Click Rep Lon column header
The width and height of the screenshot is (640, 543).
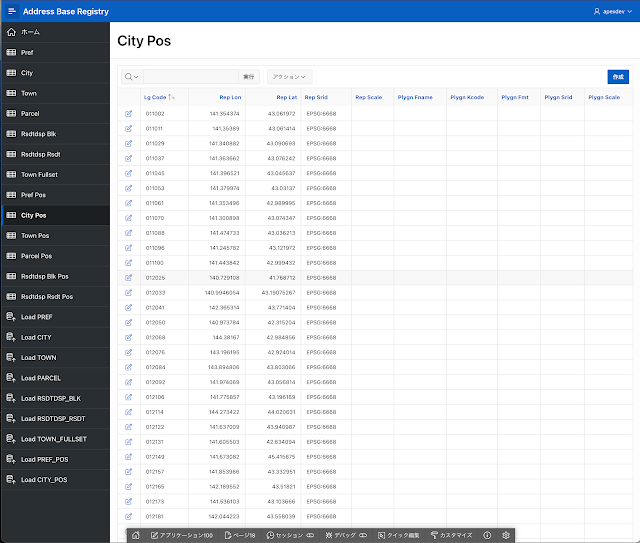(230, 97)
